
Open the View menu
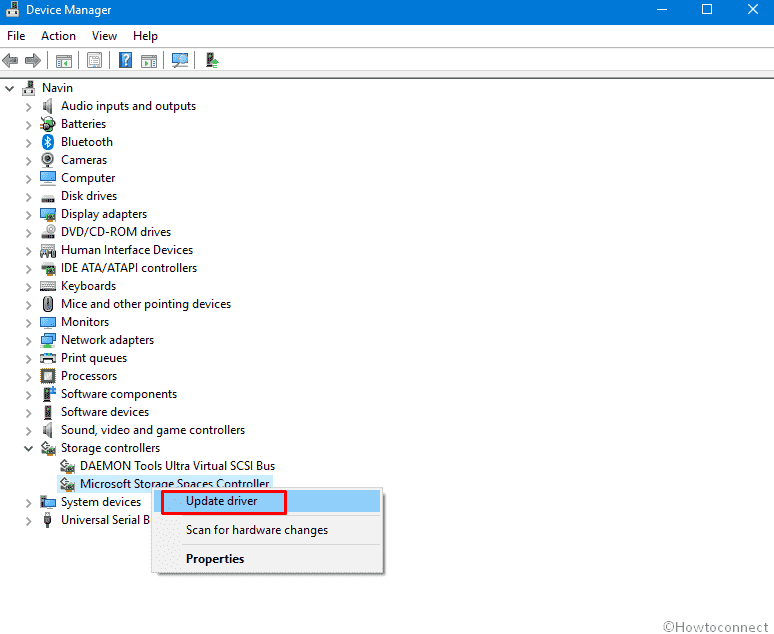[104, 36]
